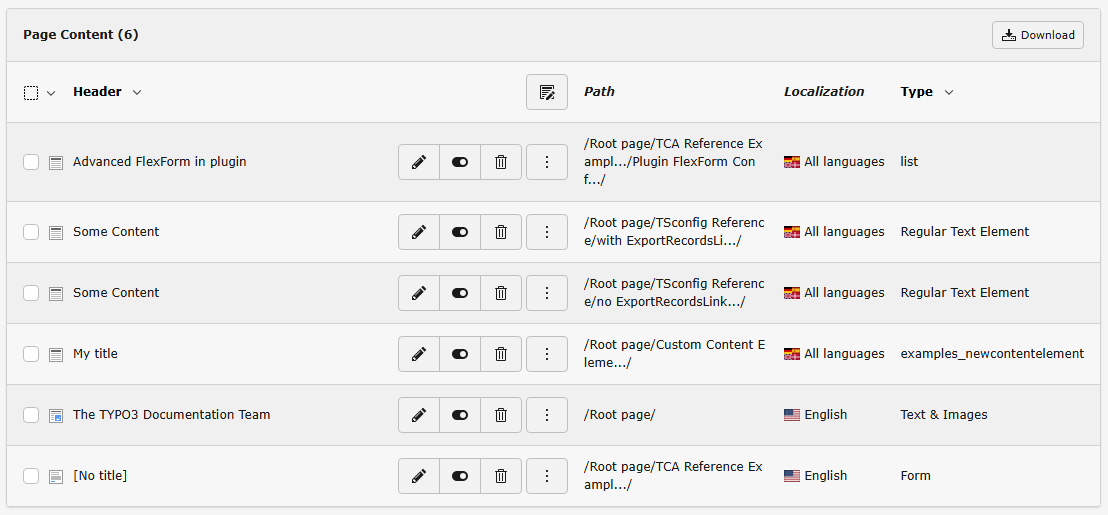
Task: Click icon of Some Content 'with ExportRecordsLi'
Action: [56, 232]
